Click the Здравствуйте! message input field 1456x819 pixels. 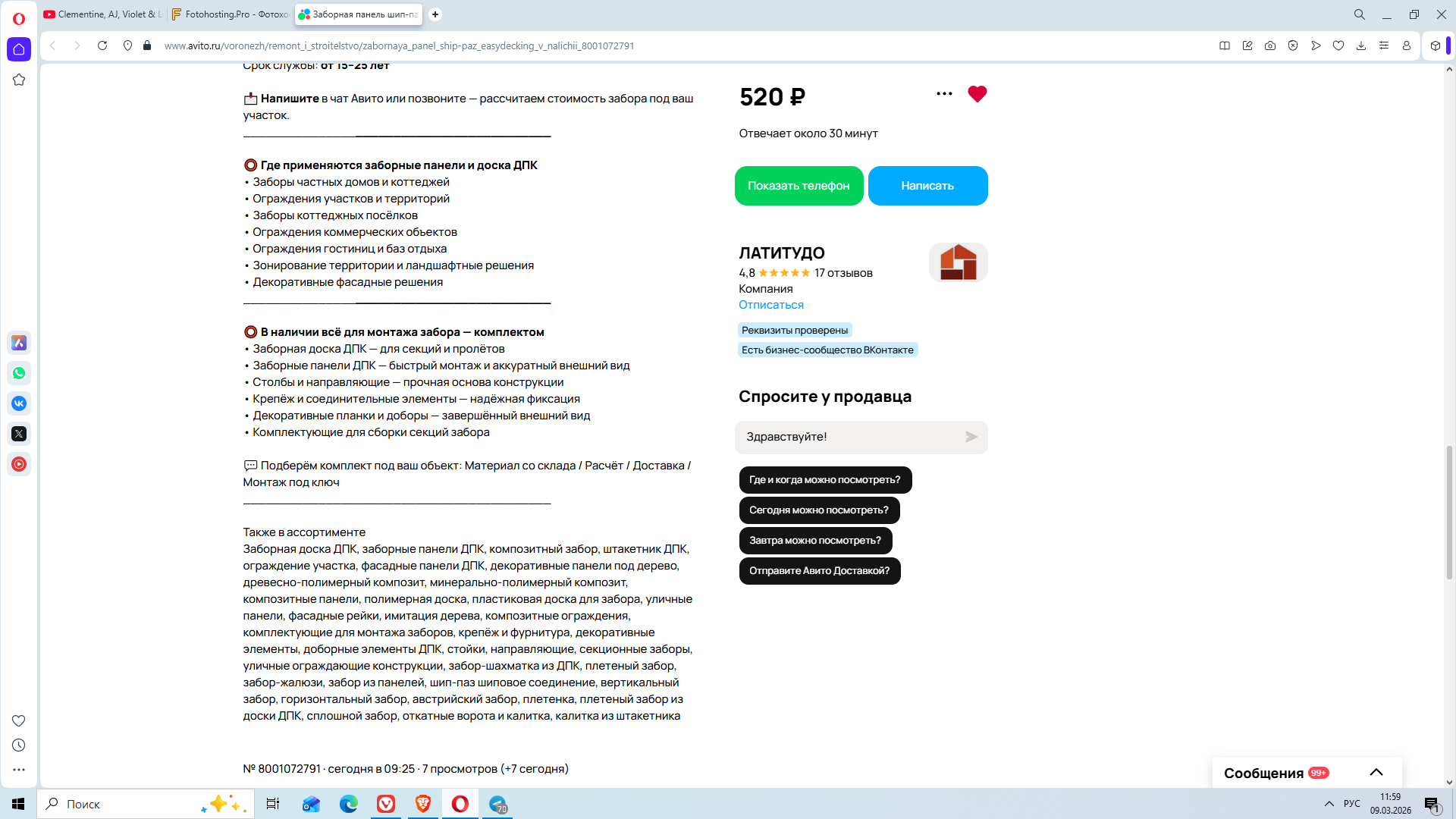tap(849, 437)
